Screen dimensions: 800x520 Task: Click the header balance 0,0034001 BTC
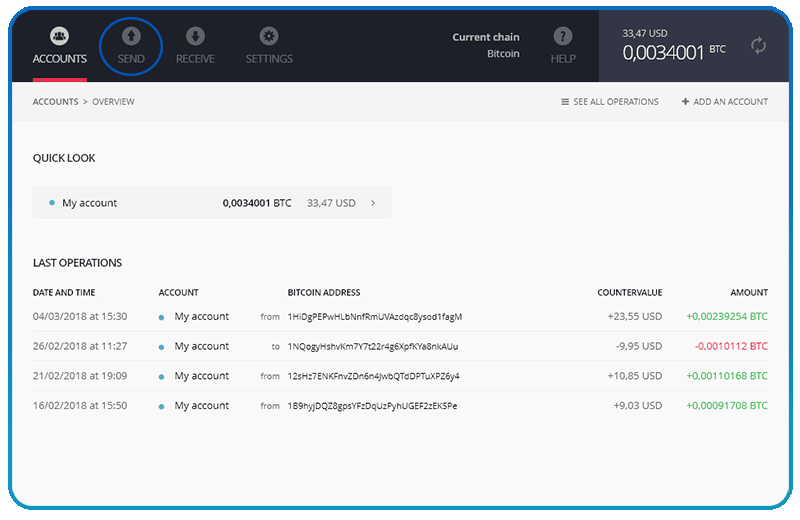pos(673,52)
